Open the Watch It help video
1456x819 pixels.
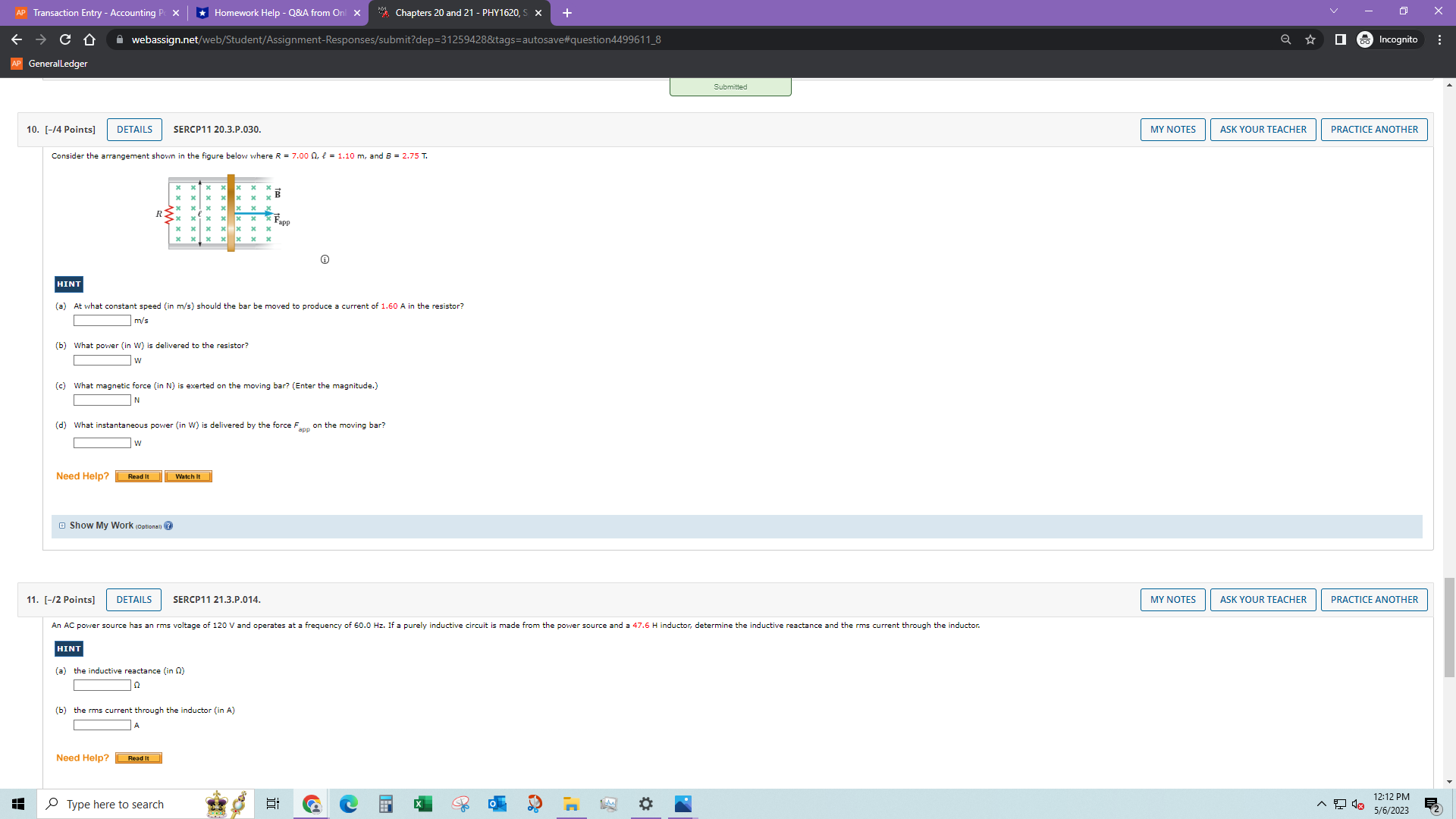[187, 476]
